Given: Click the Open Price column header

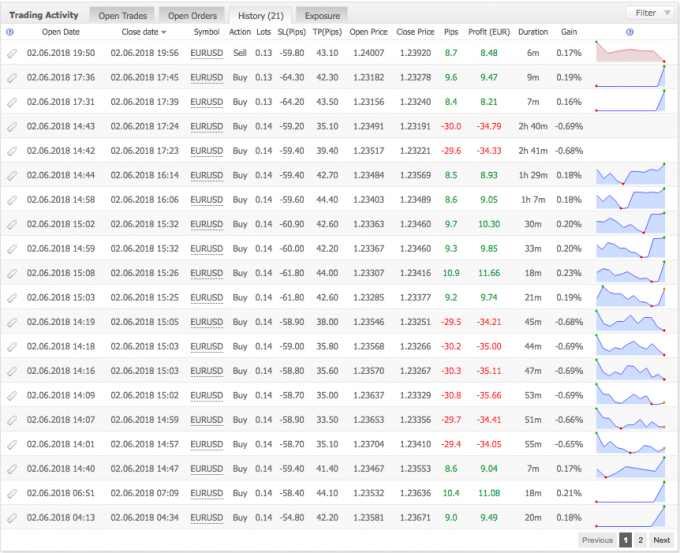Looking at the screenshot, I should click(x=369, y=32).
